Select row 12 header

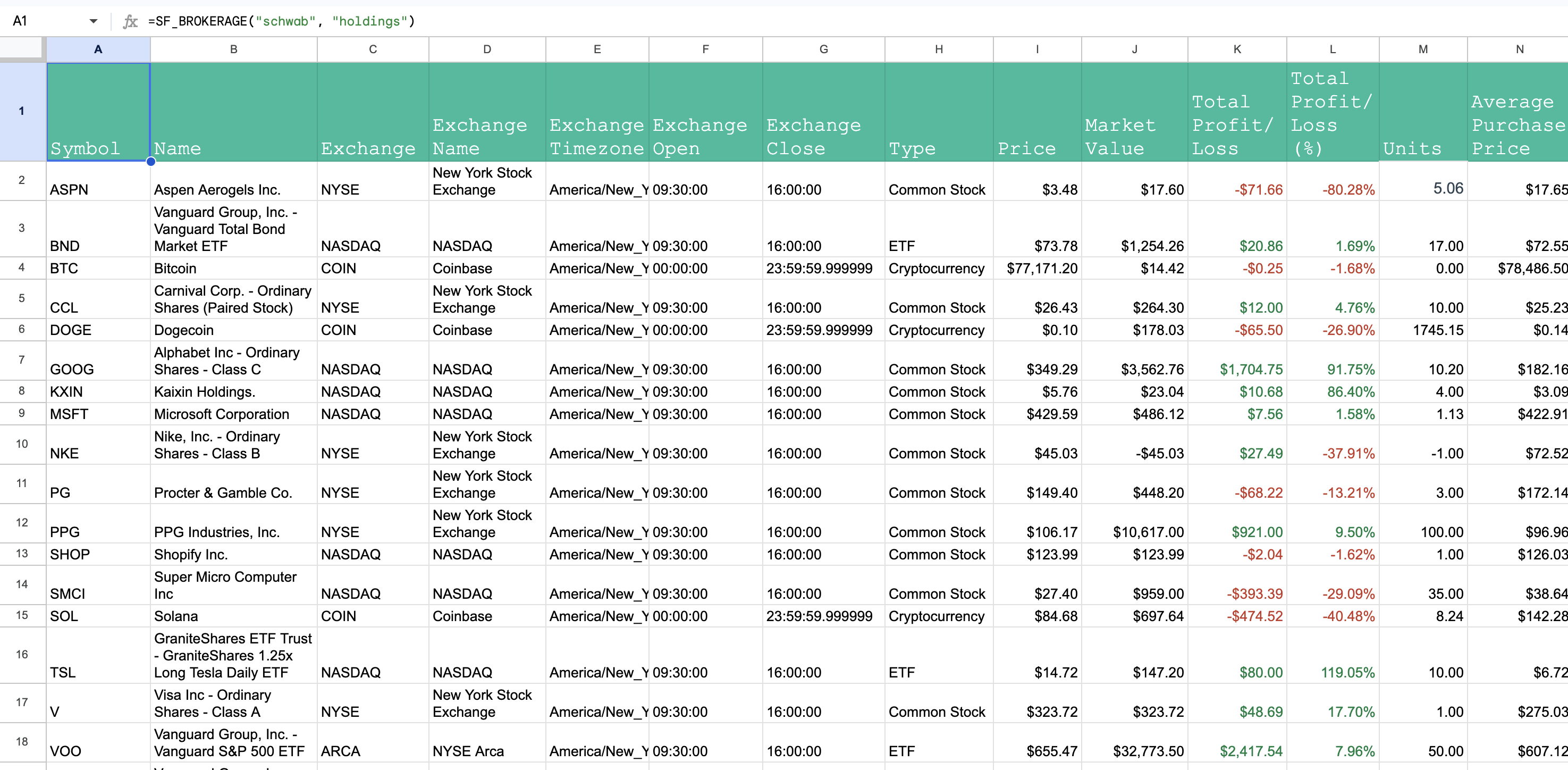click(22, 523)
